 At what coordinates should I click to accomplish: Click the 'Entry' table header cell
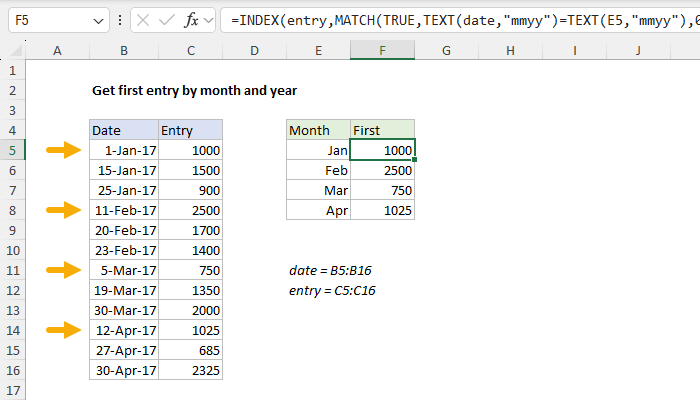click(x=191, y=130)
